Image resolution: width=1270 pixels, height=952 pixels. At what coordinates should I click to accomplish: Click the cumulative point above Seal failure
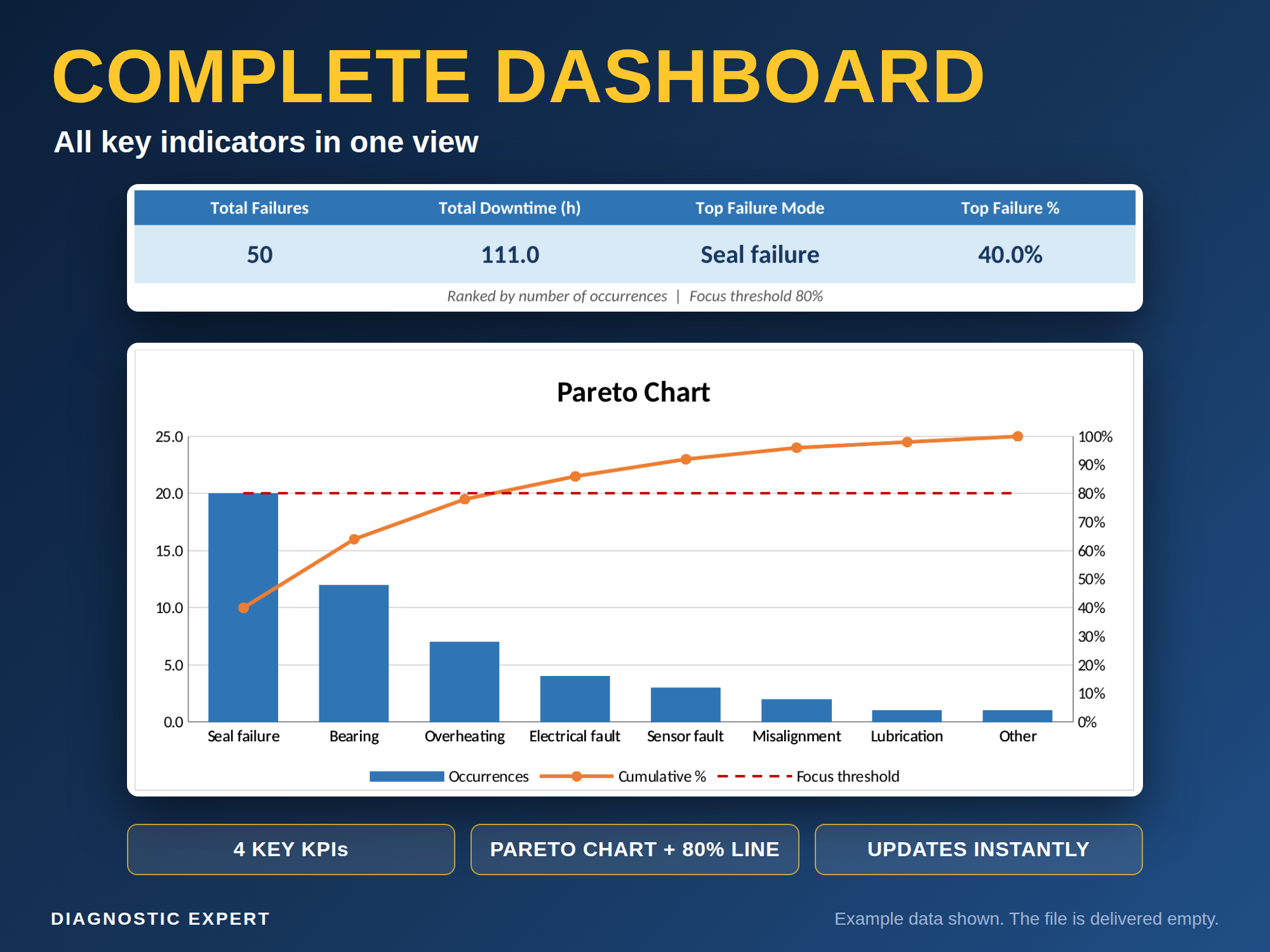pos(243,608)
